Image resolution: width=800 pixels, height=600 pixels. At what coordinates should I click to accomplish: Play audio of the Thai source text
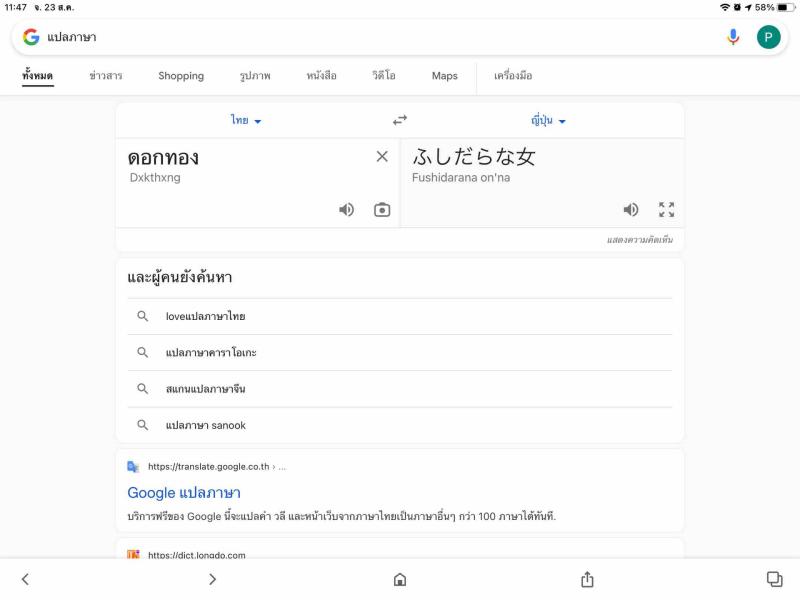point(346,210)
